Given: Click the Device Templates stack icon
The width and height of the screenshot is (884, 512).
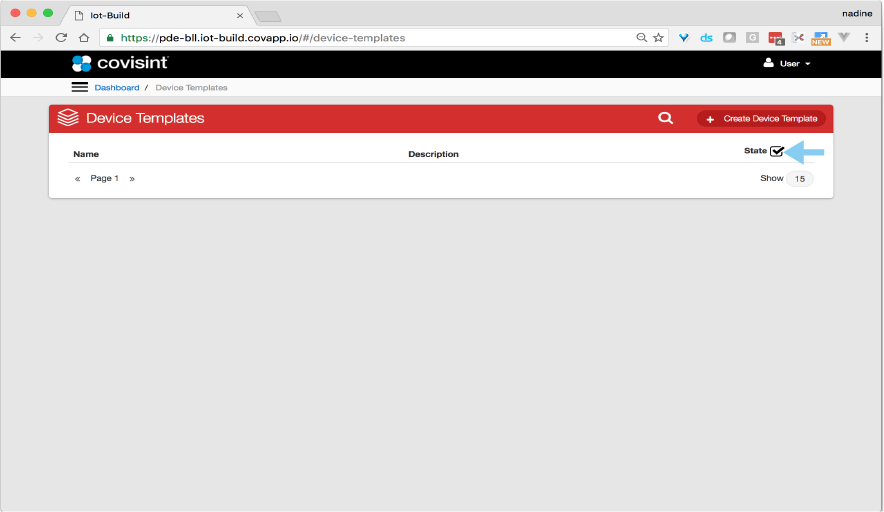Looking at the screenshot, I should (x=68, y=118).
